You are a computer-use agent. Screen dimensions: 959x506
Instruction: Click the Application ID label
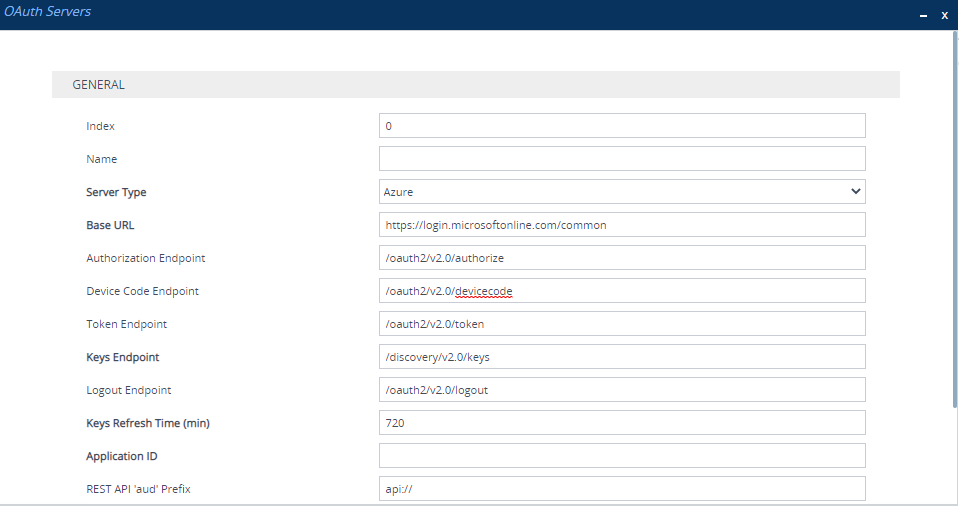[122, 456]
